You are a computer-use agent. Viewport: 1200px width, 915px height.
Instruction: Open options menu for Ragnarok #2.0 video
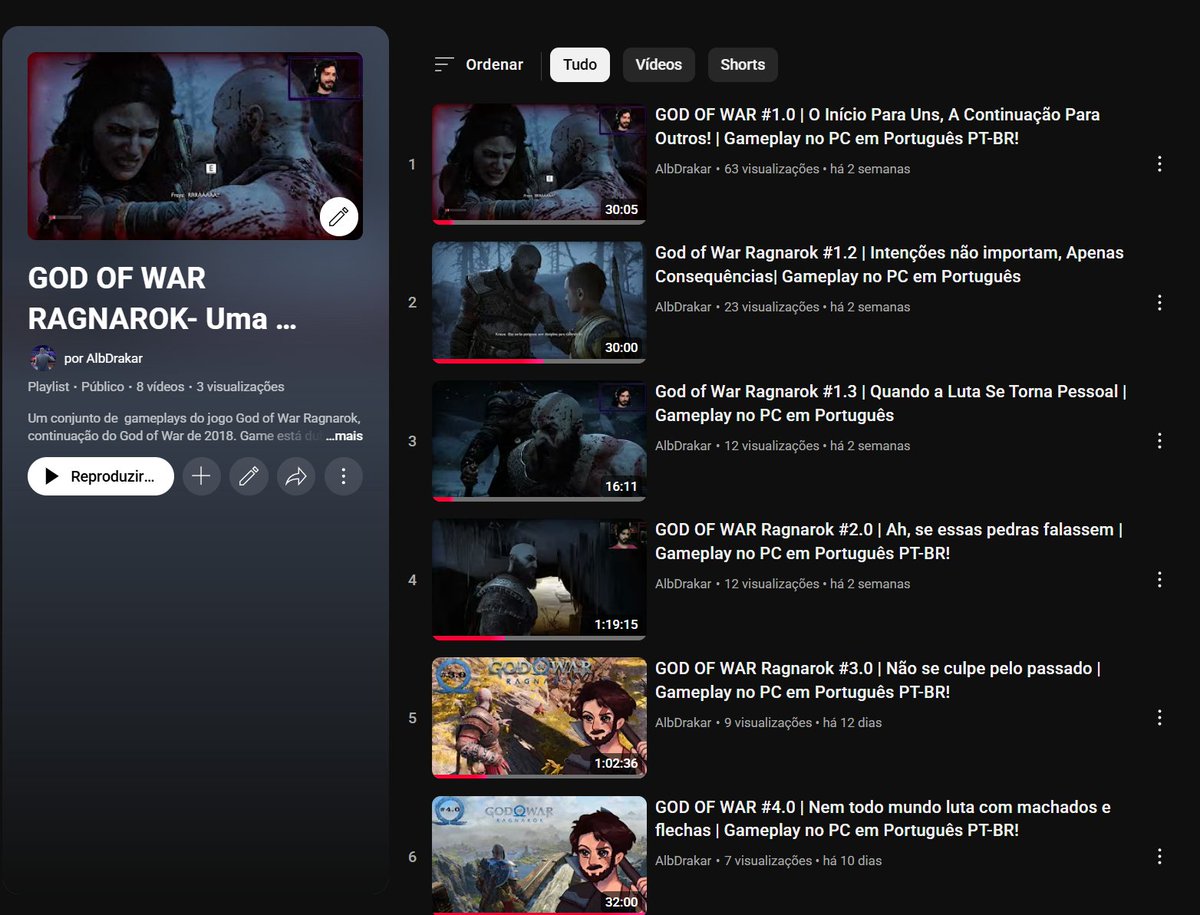click(1159, 579)
